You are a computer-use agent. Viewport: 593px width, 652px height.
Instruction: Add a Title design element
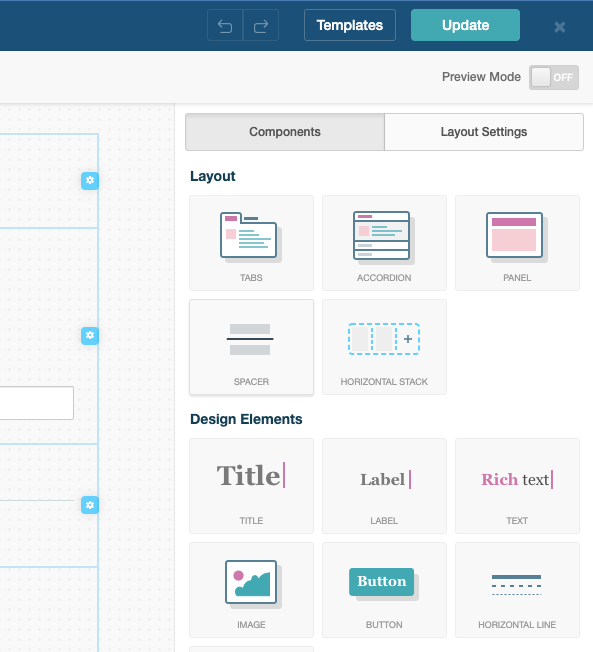coord(251,486)
